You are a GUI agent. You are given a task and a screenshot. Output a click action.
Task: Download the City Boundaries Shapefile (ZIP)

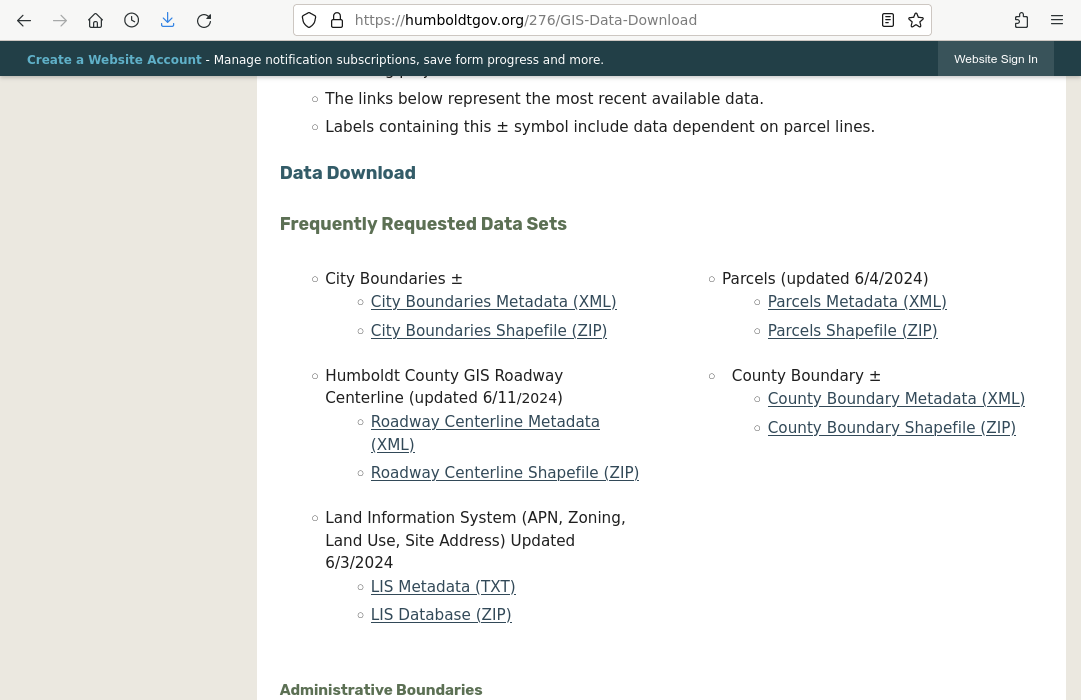(x=488, y=331)
